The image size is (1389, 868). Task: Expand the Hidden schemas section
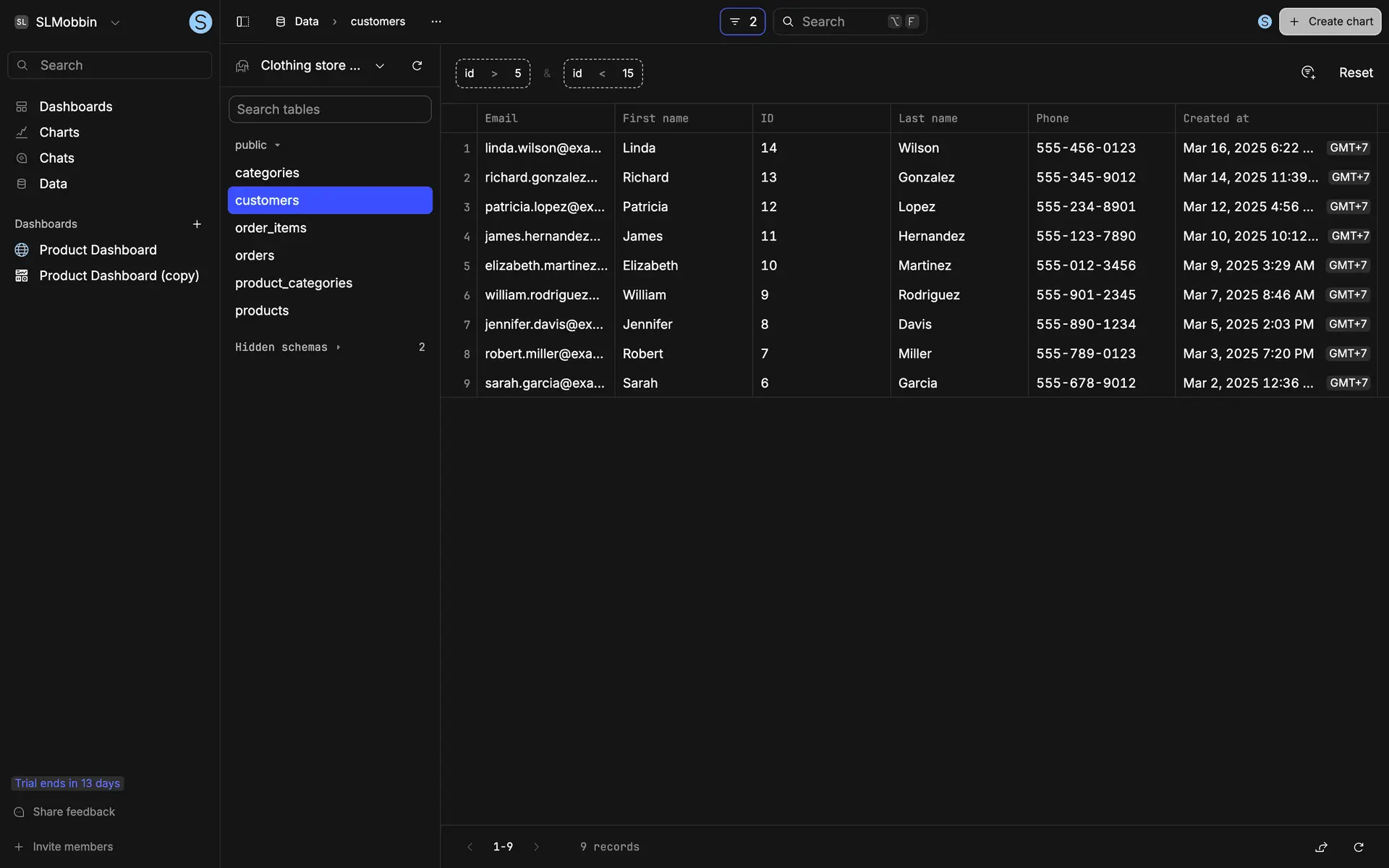coord(287,347)
